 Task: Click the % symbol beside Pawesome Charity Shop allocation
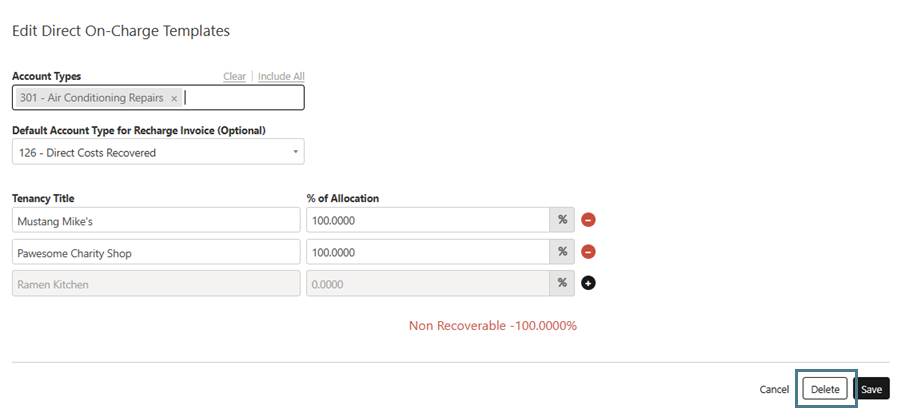tap(562, 252)
